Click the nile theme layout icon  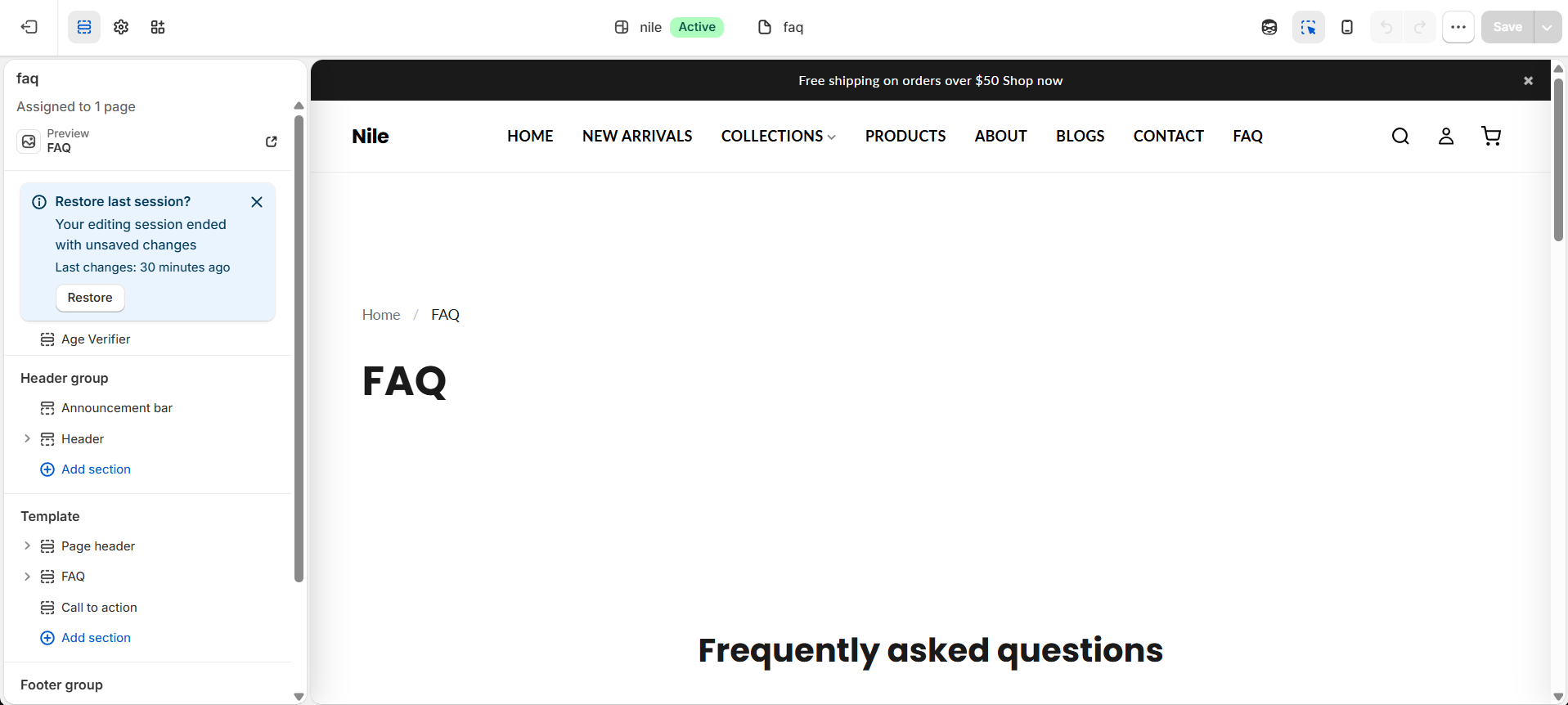pyautogui.click(x=622, y=27)
